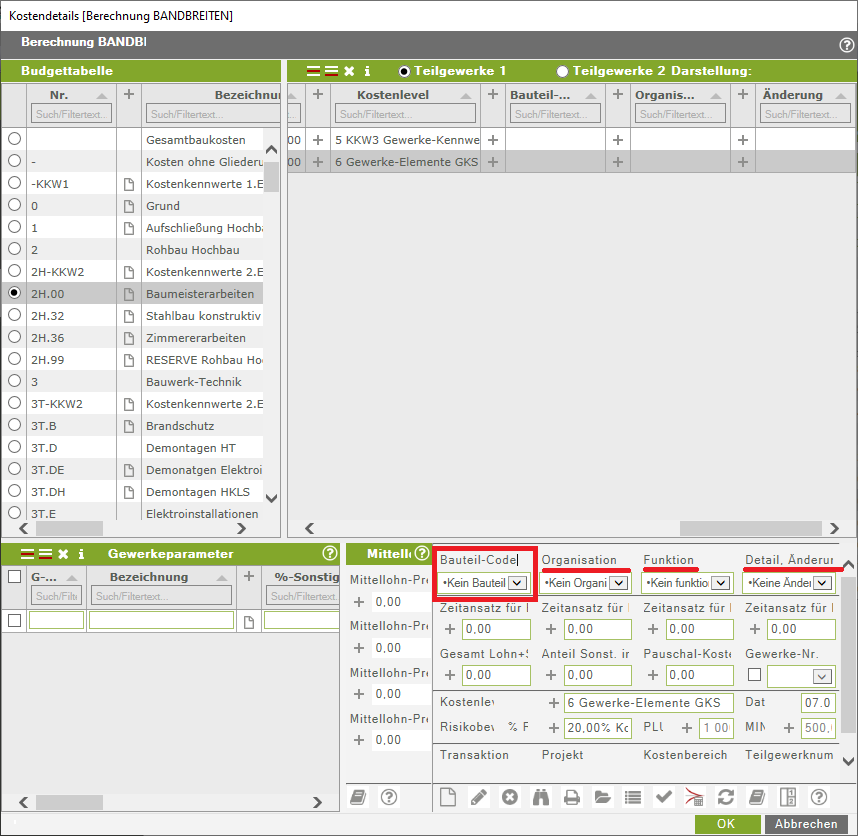Screen dimensions: 858x836
Task: Select radio button for row 2H.32 Stahlbau
Action: click(15, 316)
